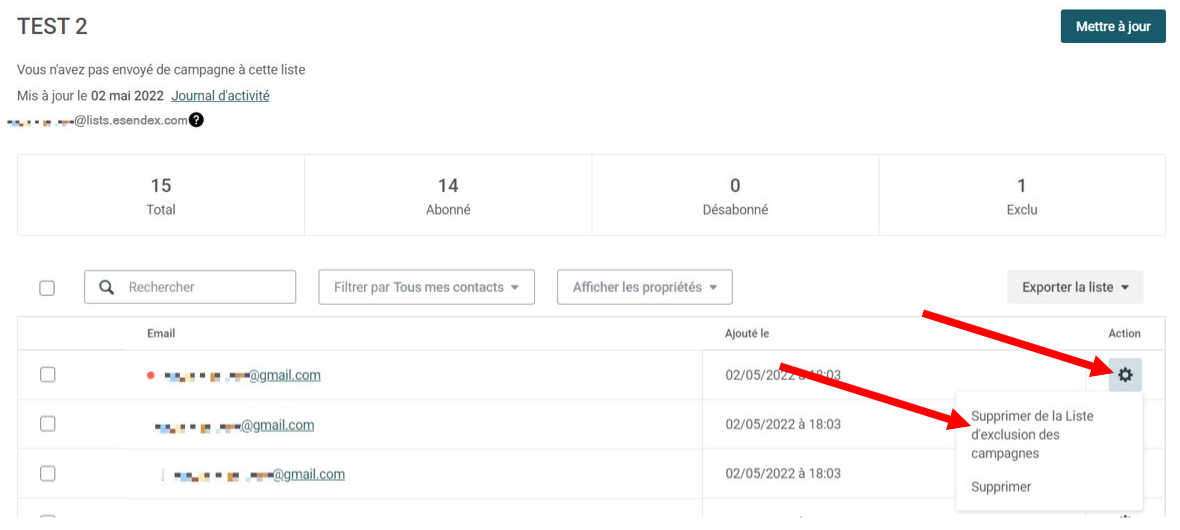Click into the Rechercher search field
This screenshot has height=530, width=1180.
[x=190, y=287]
